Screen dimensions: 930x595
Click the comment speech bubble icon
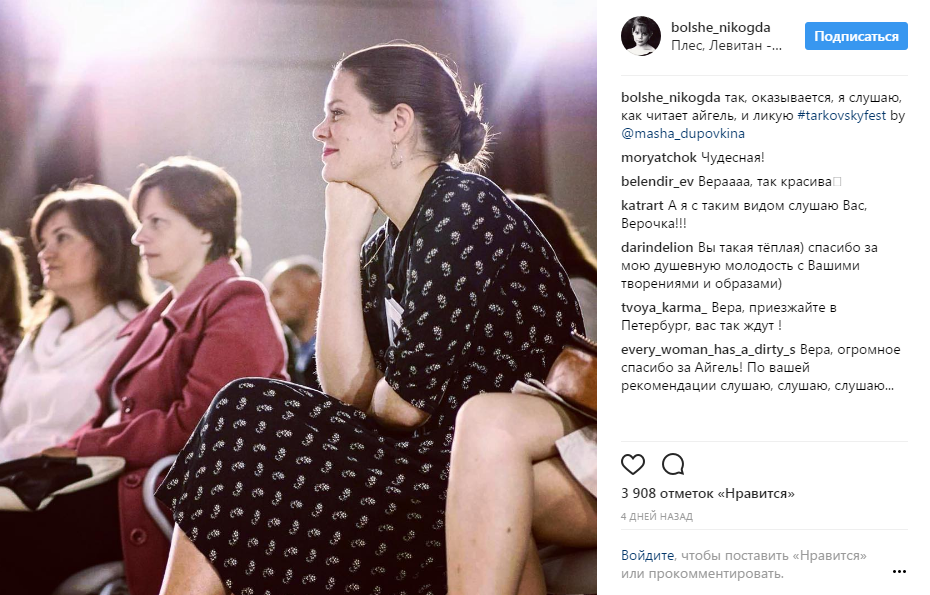673,464
